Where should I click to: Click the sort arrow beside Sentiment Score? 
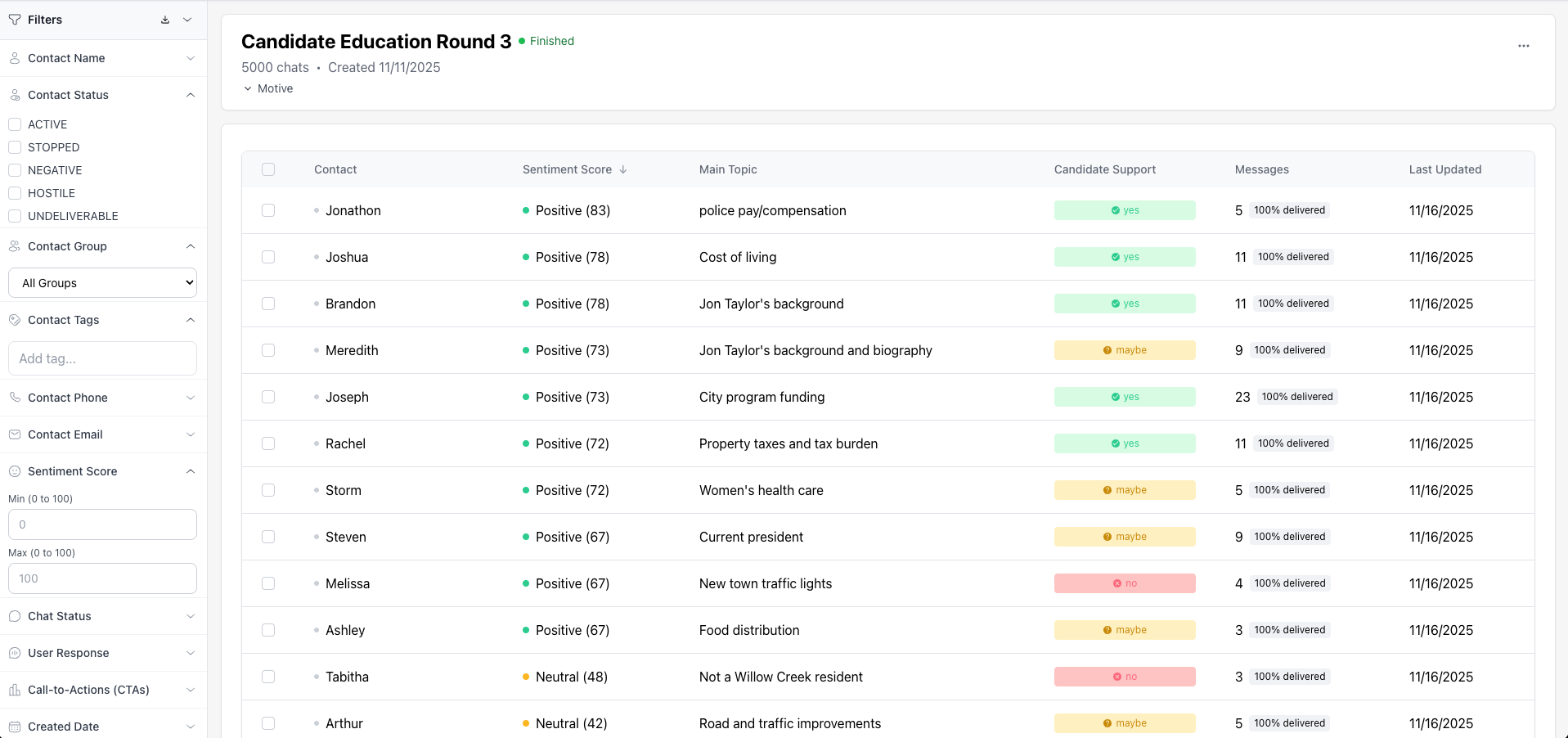pos(623,169)
